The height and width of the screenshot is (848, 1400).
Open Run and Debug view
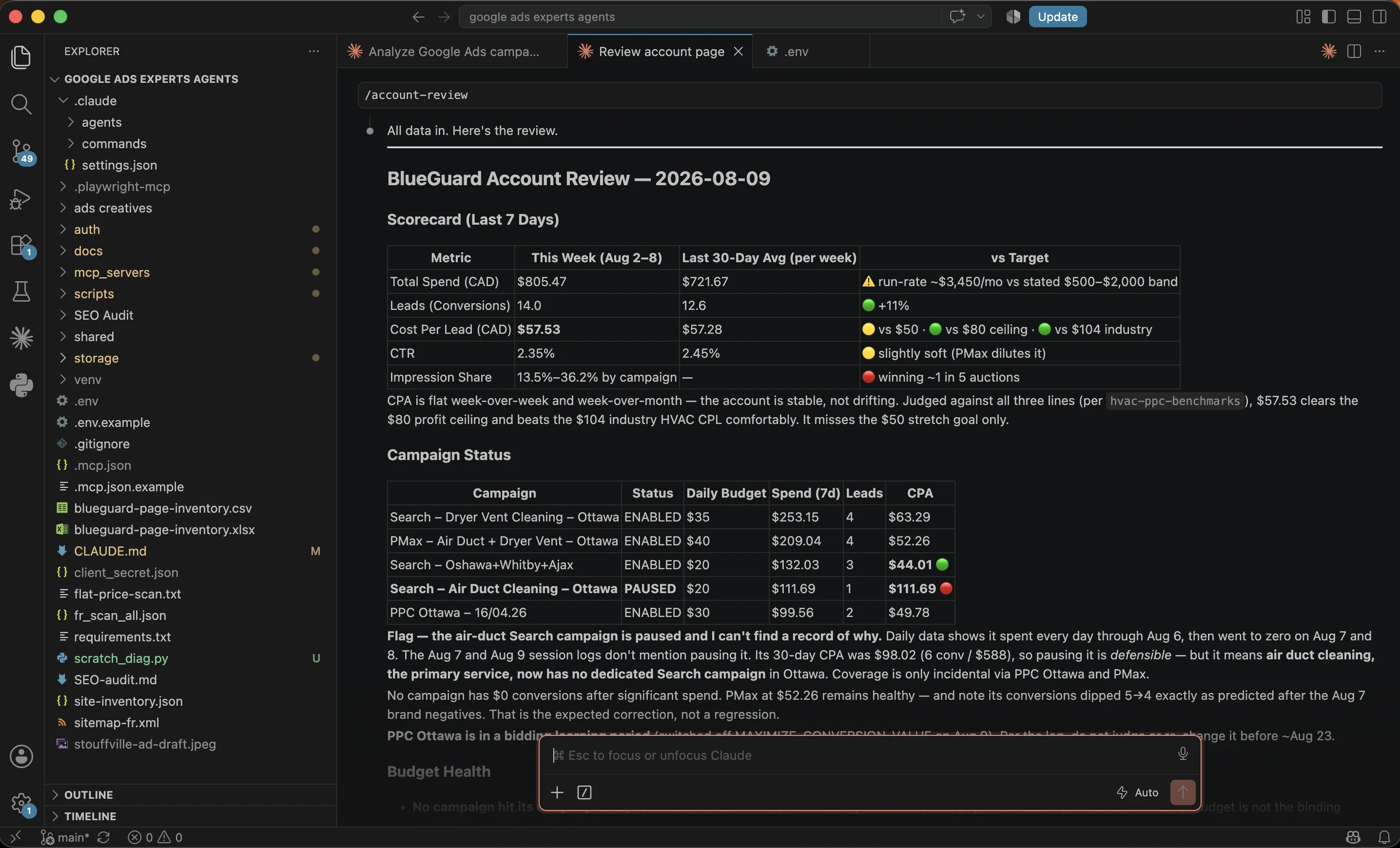coord(21,198)
